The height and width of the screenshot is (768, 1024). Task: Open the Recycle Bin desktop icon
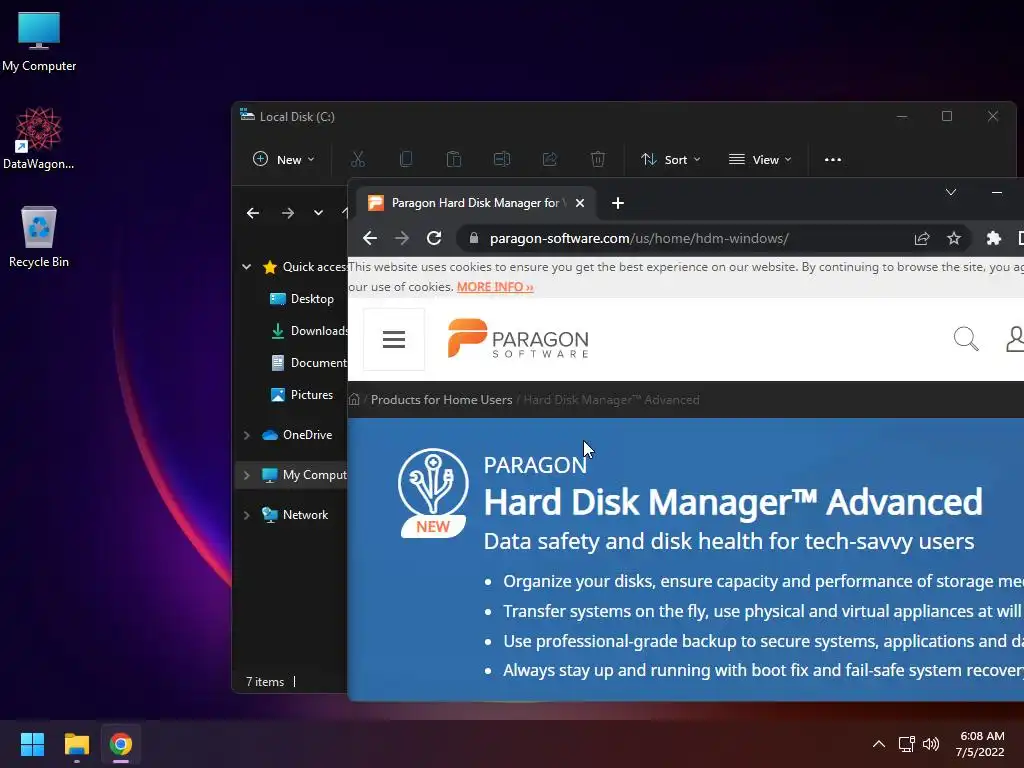click(39, 236)
